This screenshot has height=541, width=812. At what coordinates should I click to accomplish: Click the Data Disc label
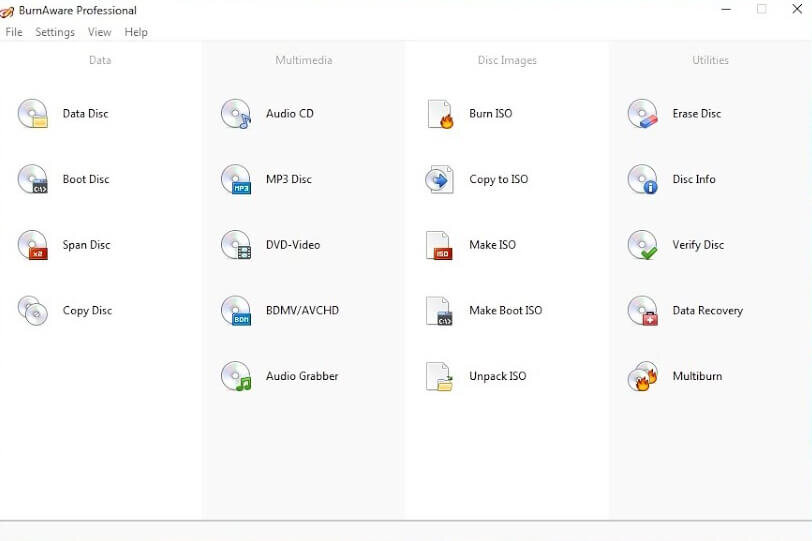85,113
